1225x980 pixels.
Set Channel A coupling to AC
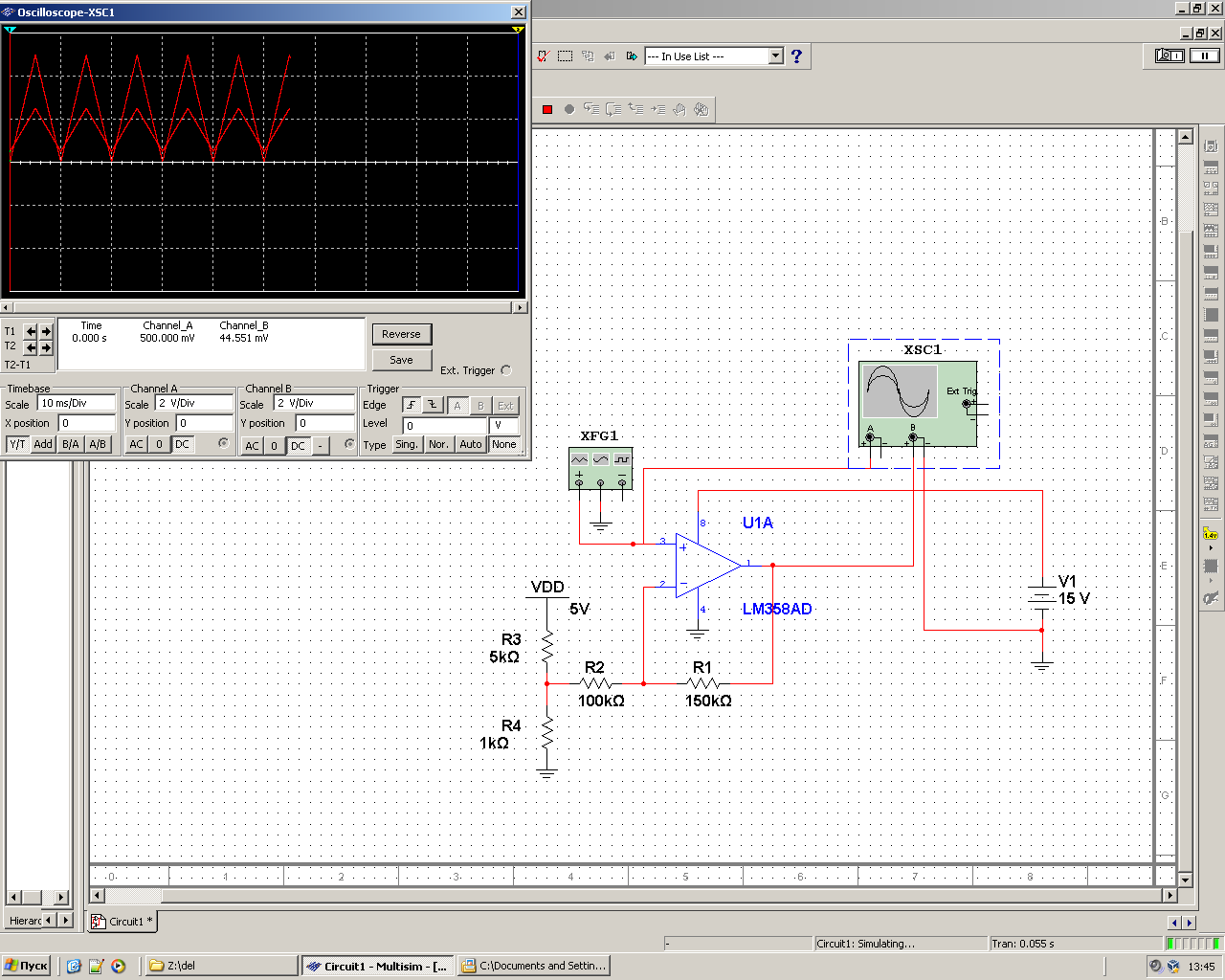tap(136, 444)
